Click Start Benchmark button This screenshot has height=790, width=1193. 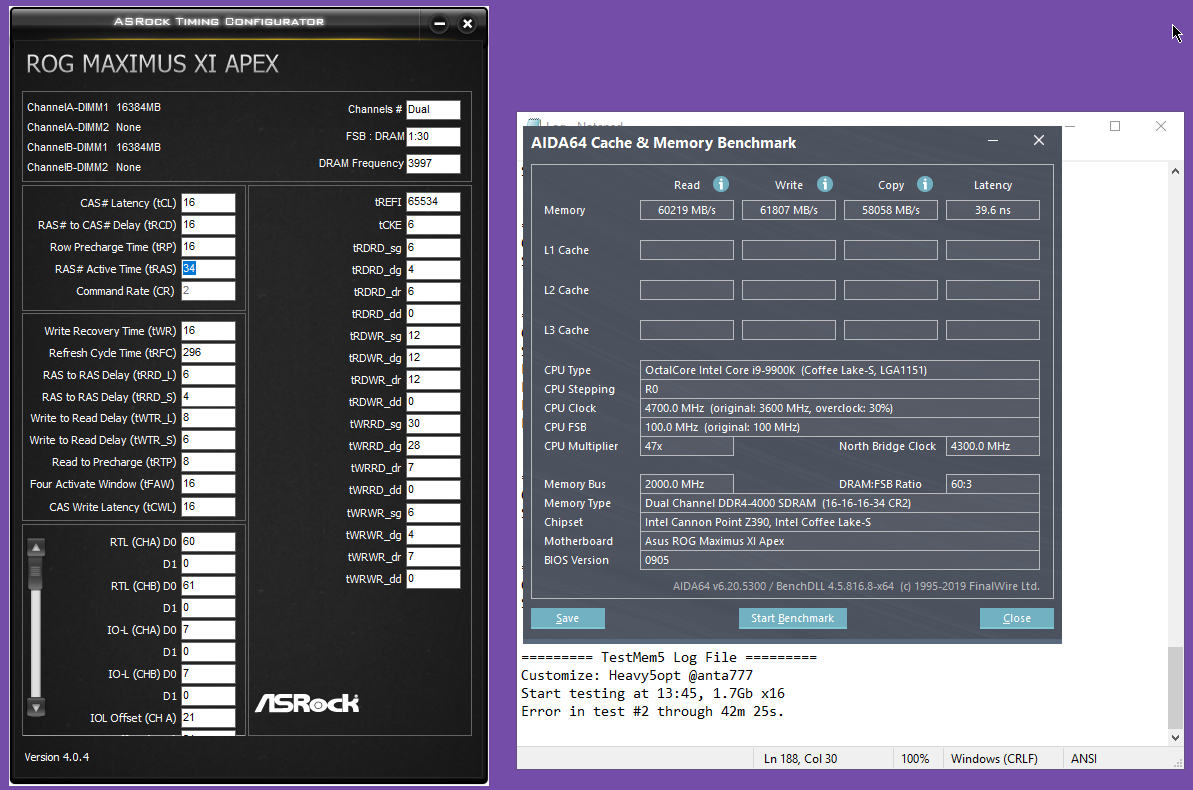(792, 618)
